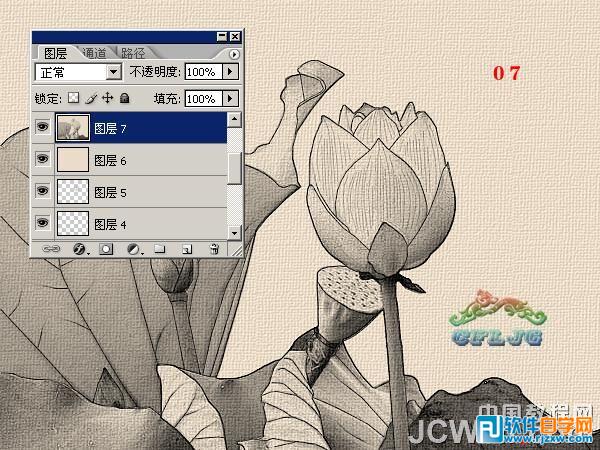Image resolution: width=600 pixels, height=450 pixels.
Task: Click the 图层 5 transparent thumbnail
Action: coord(73,191)
